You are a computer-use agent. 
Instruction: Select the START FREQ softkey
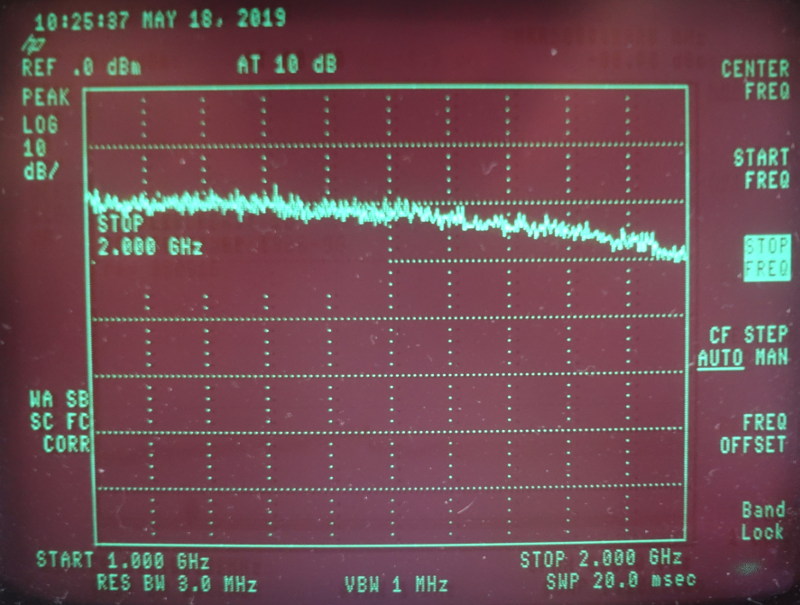click(761, 169)
